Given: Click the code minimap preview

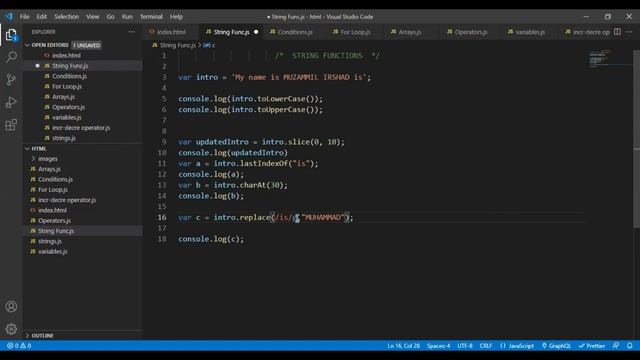Looking at the screenshot, I should click(x=600, y=58).
